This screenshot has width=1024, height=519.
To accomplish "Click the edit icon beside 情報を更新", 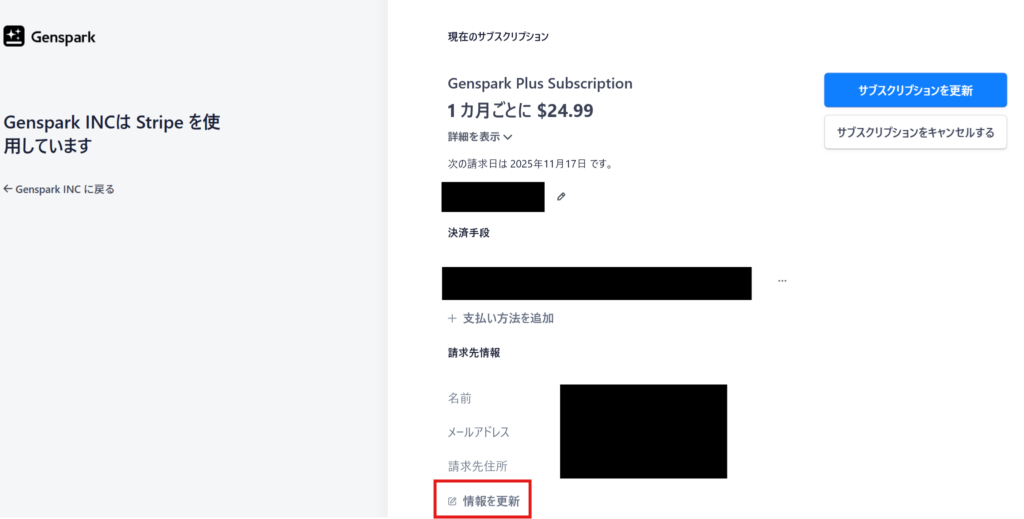I will point(452,501).
